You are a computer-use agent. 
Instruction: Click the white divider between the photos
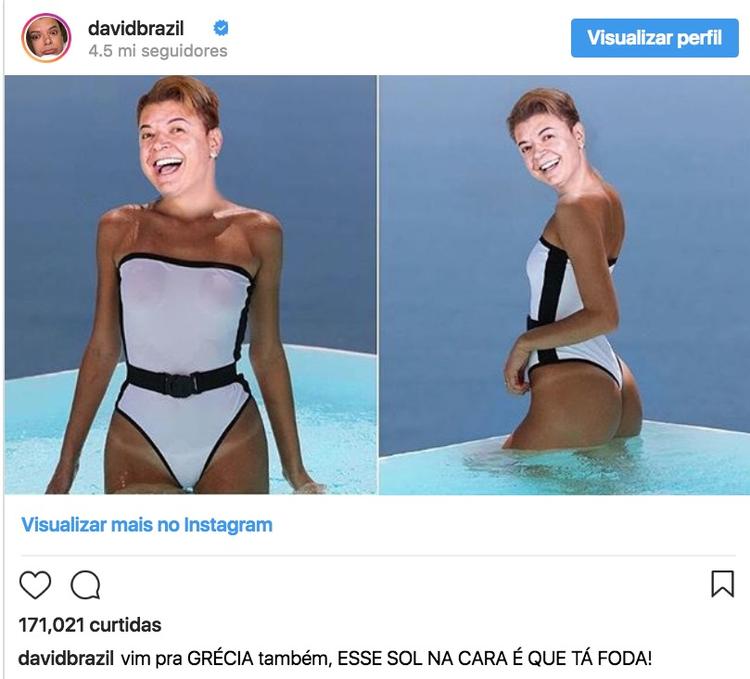coord(378,285)
